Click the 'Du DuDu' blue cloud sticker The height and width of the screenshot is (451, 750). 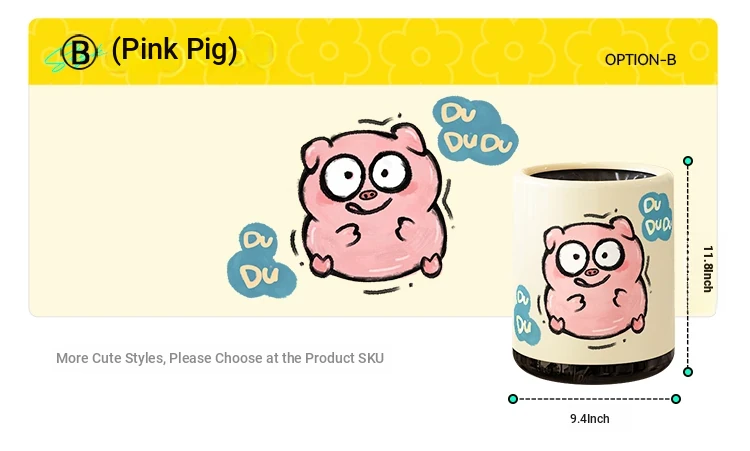[x=474, y=130]
